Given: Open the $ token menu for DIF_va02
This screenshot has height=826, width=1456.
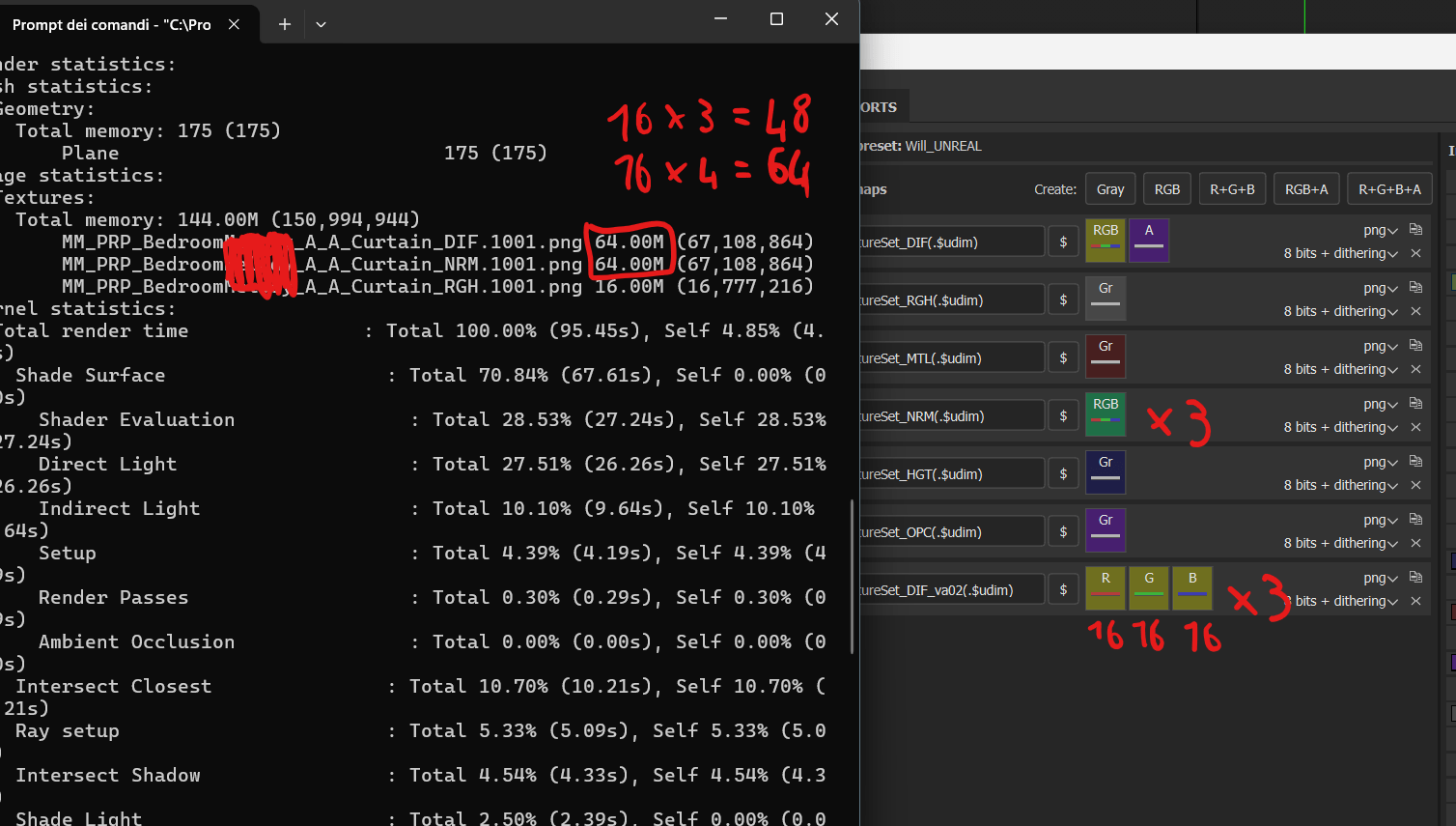Looking at the screenshot, I should point(1063,589).
